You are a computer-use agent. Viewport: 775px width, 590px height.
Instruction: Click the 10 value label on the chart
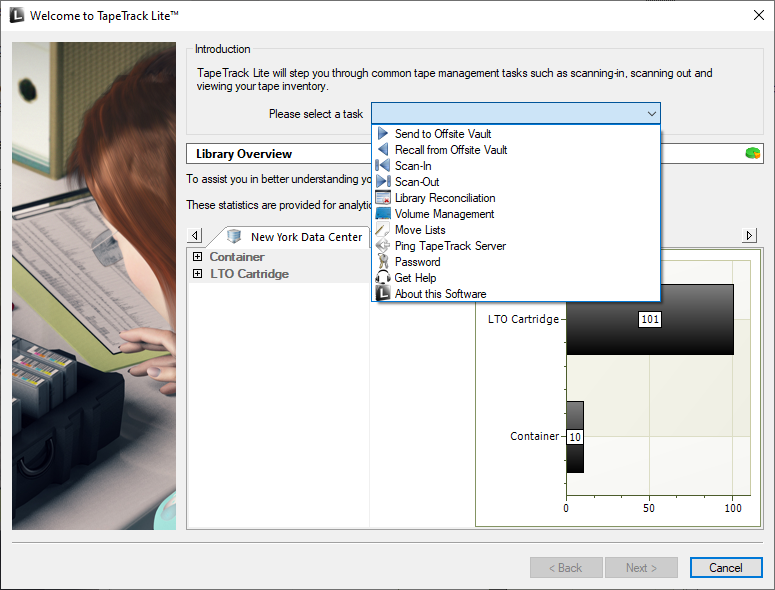coord(575,437)
